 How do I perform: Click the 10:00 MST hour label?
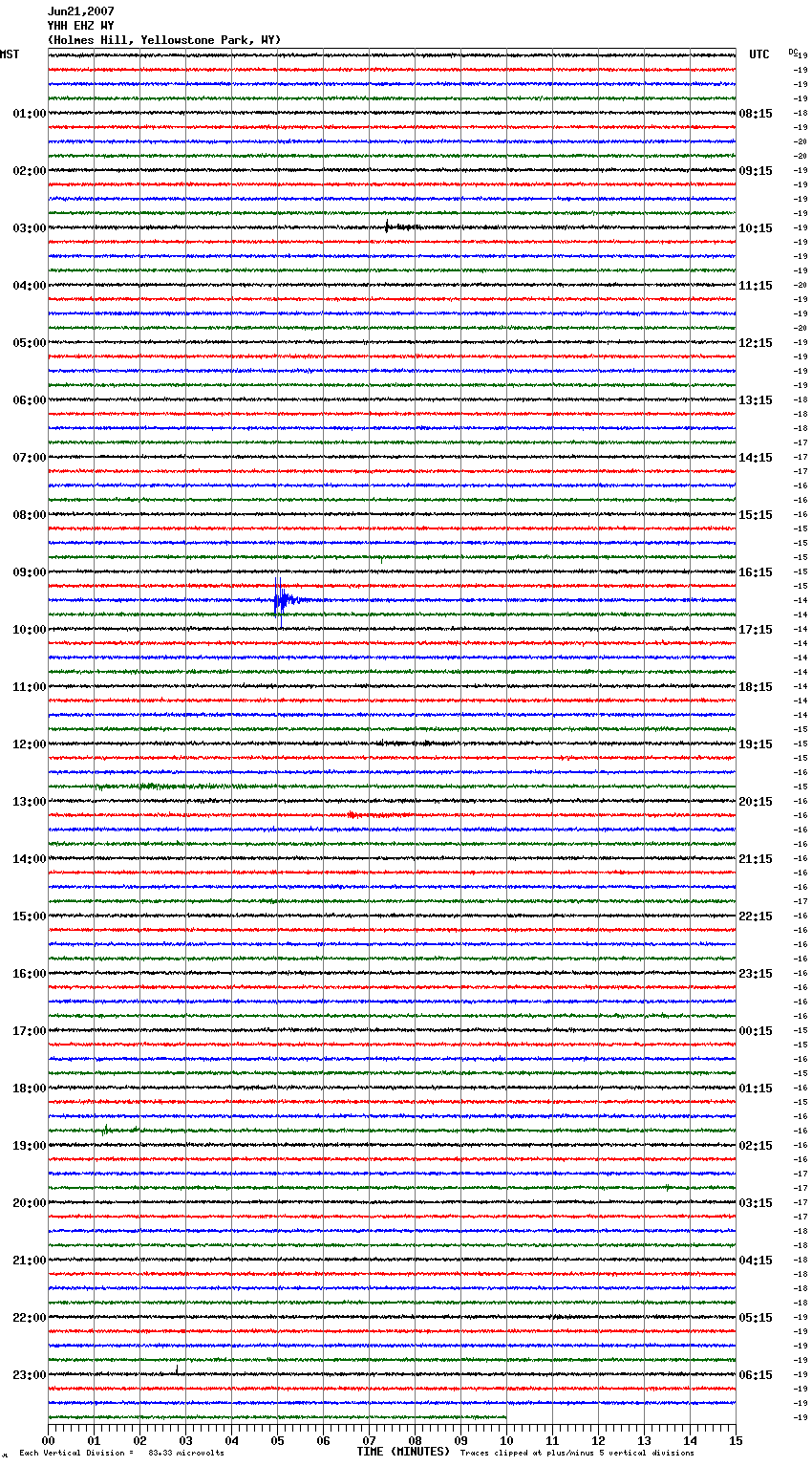click(29, 630)
